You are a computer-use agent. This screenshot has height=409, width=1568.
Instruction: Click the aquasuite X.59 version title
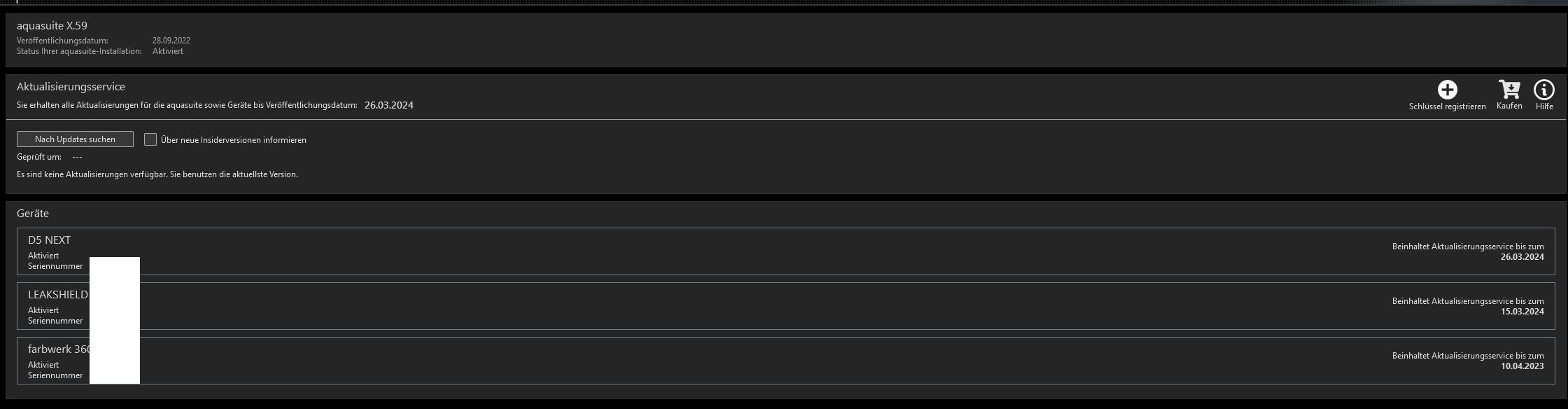click(x=52, y=26)
